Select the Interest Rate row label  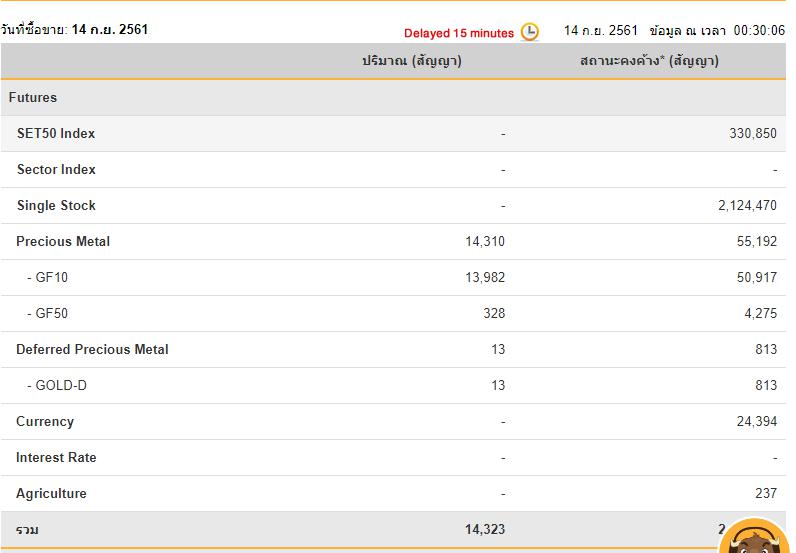[x=56, y=458]
